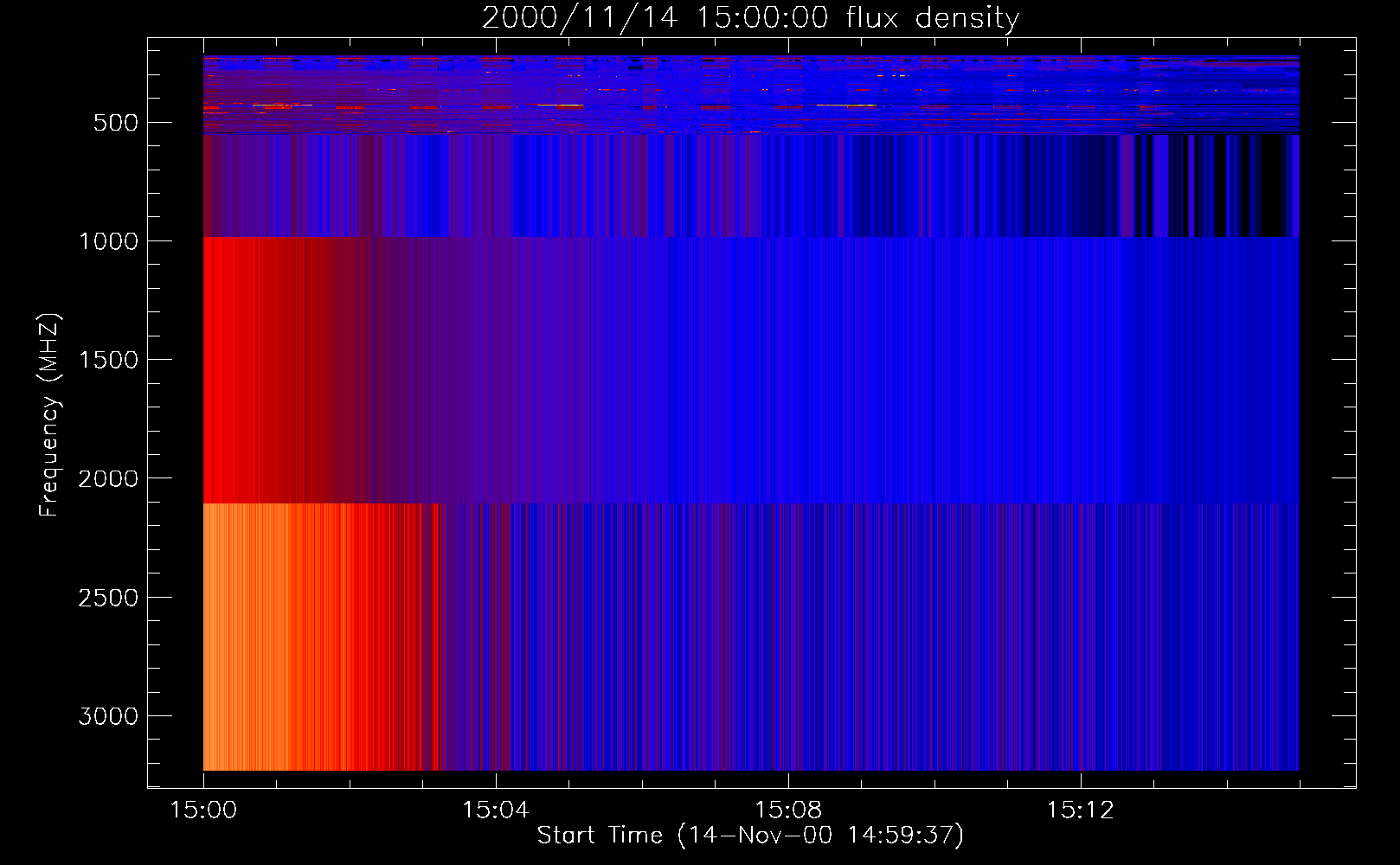
Task: Click the 15:04 time tick label
Action: tap(496, 811)
